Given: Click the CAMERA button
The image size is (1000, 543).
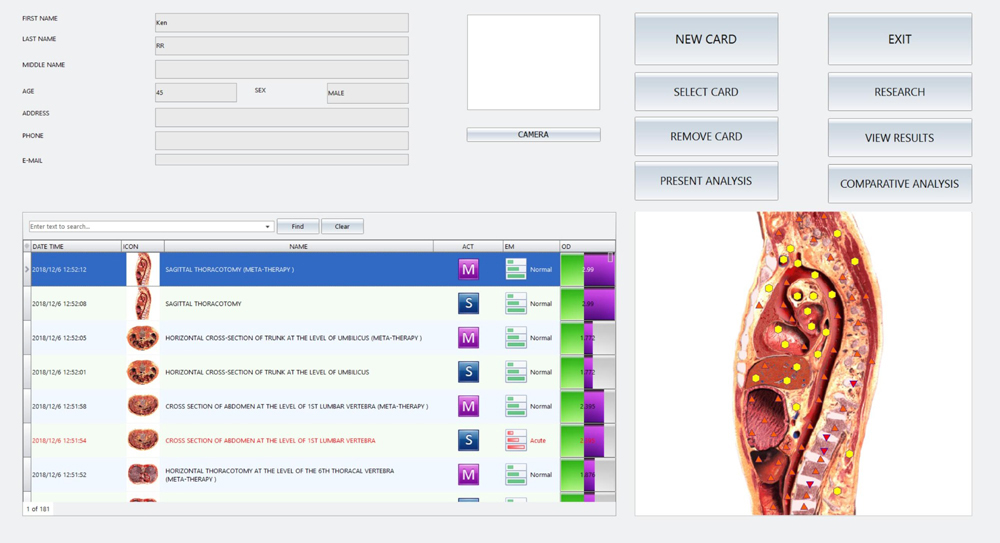Looking at the screenshot, I should point(533,135).
